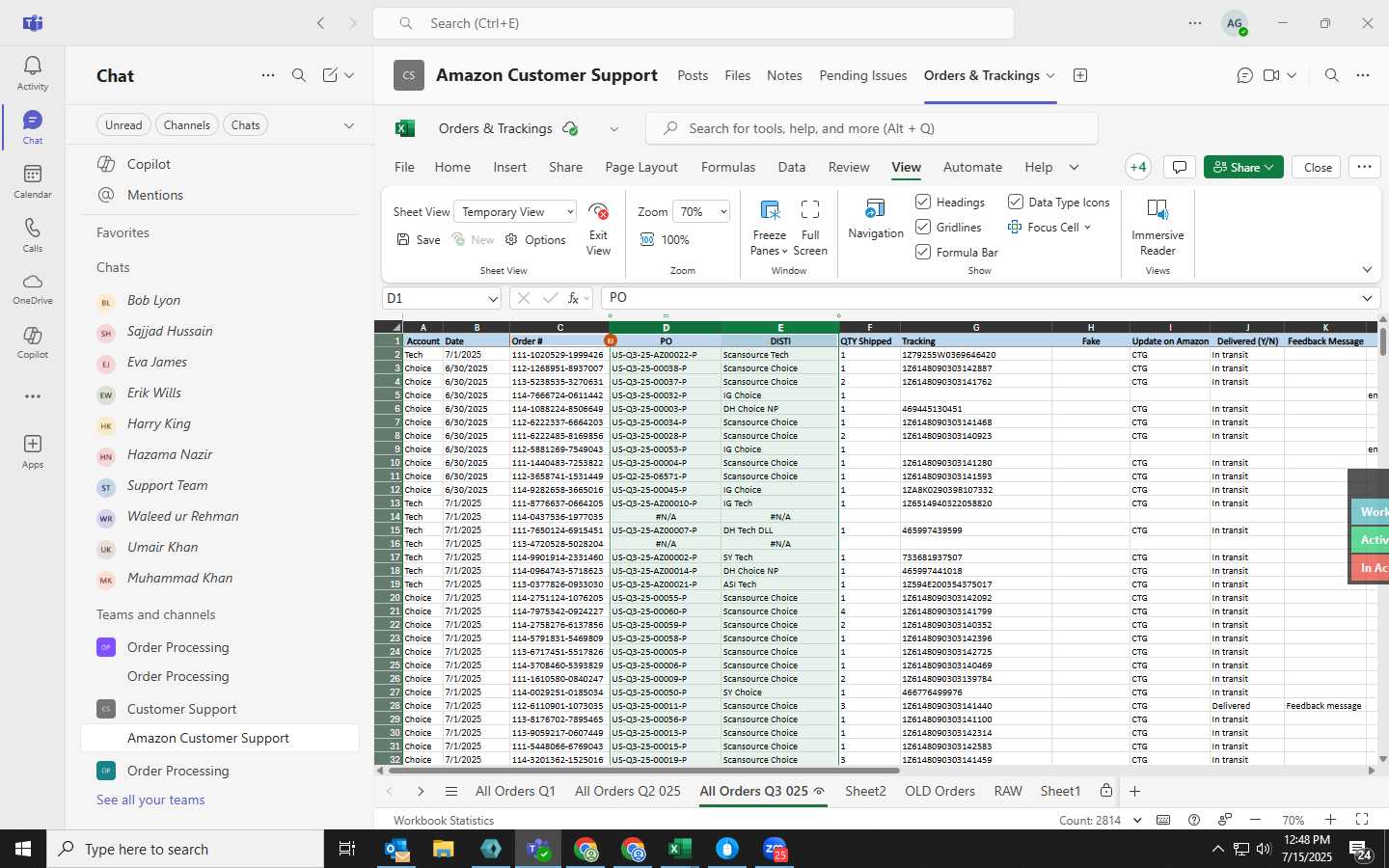Open the Formulas ribbon tab
This screenshot has width=1389, height=868.
tap(728, 167)
